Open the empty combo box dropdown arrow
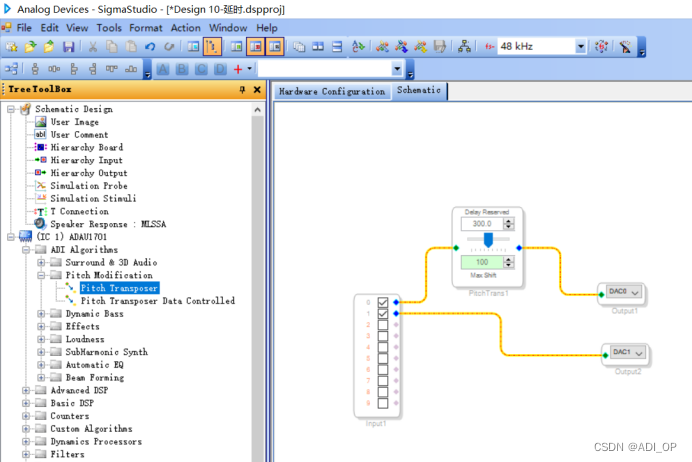 pos(397,69)
